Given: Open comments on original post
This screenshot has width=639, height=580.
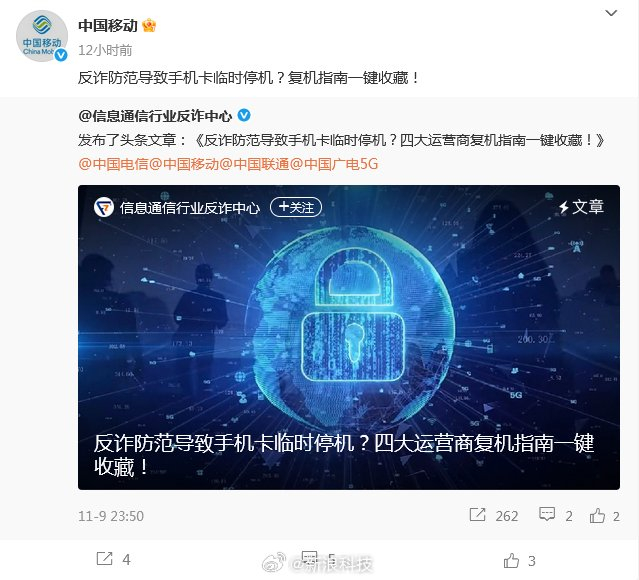Looking at the screenshot, I should [555, 516].
